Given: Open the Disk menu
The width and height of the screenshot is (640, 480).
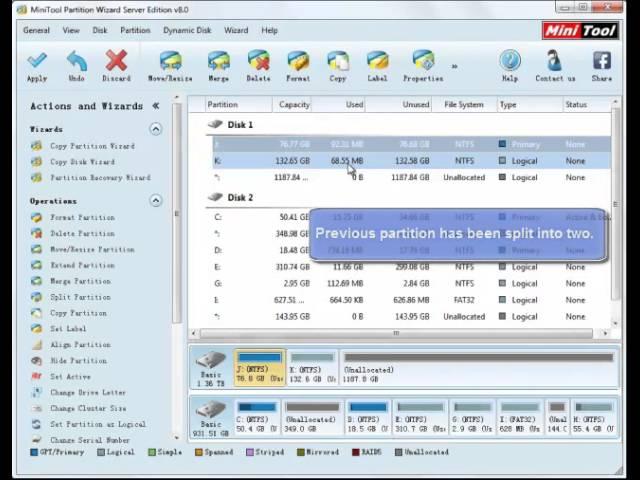Looking at the screenshot, I should (100, 30).
